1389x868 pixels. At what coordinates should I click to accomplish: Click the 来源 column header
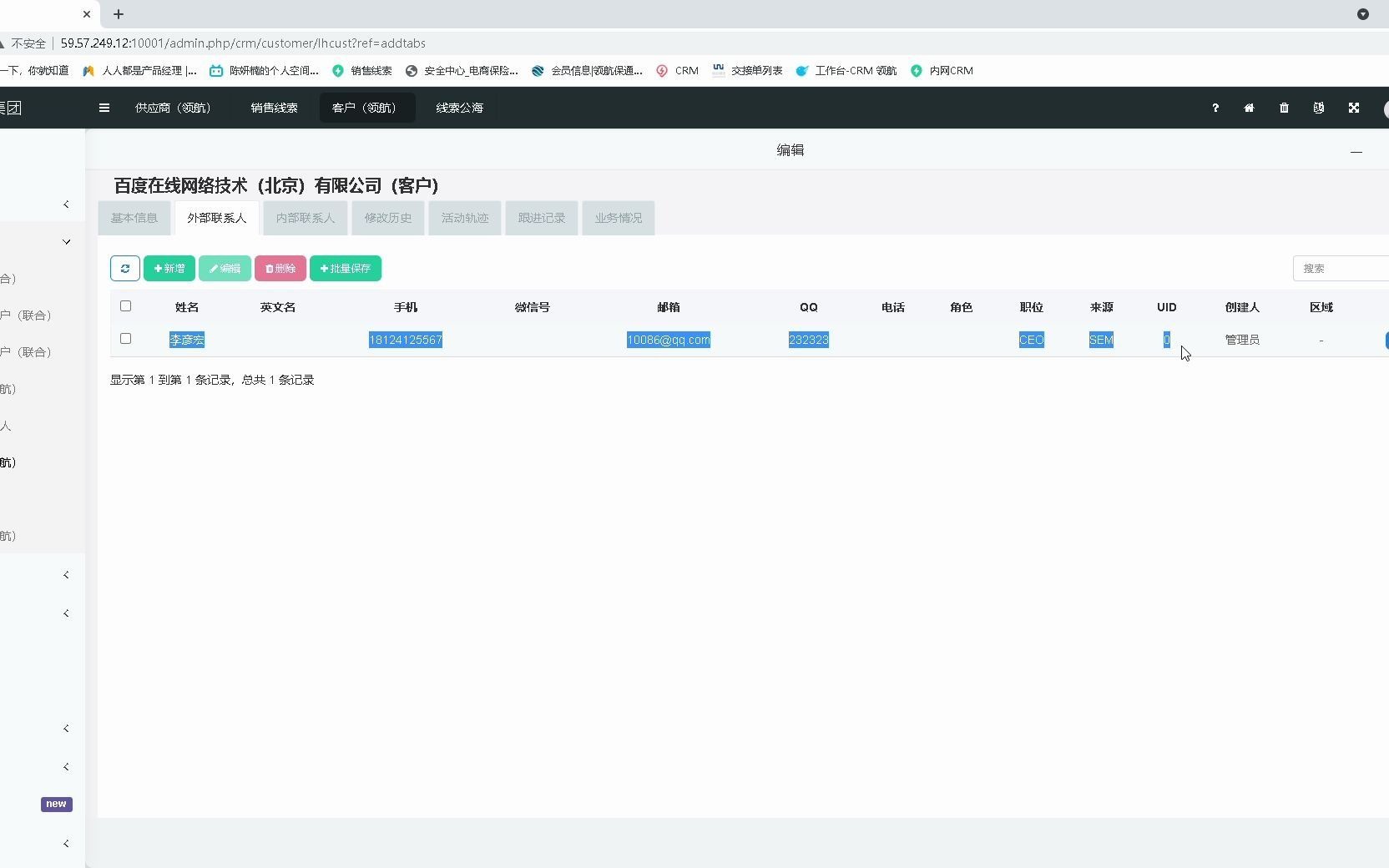[x=1102, y=307]
